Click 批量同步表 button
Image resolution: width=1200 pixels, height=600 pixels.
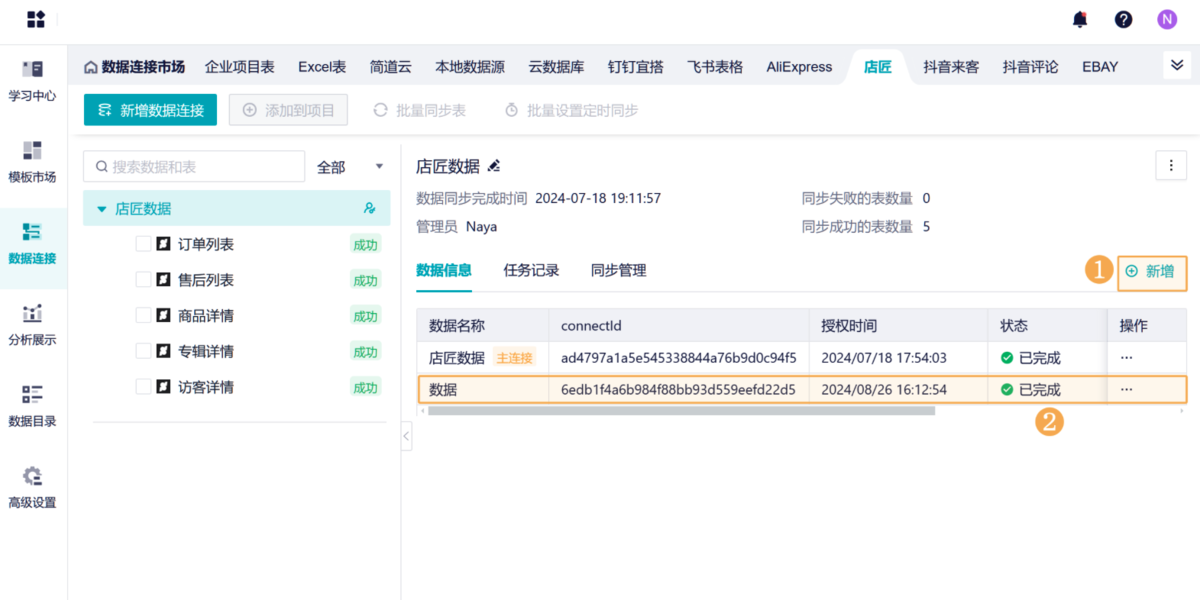point(419,110)
